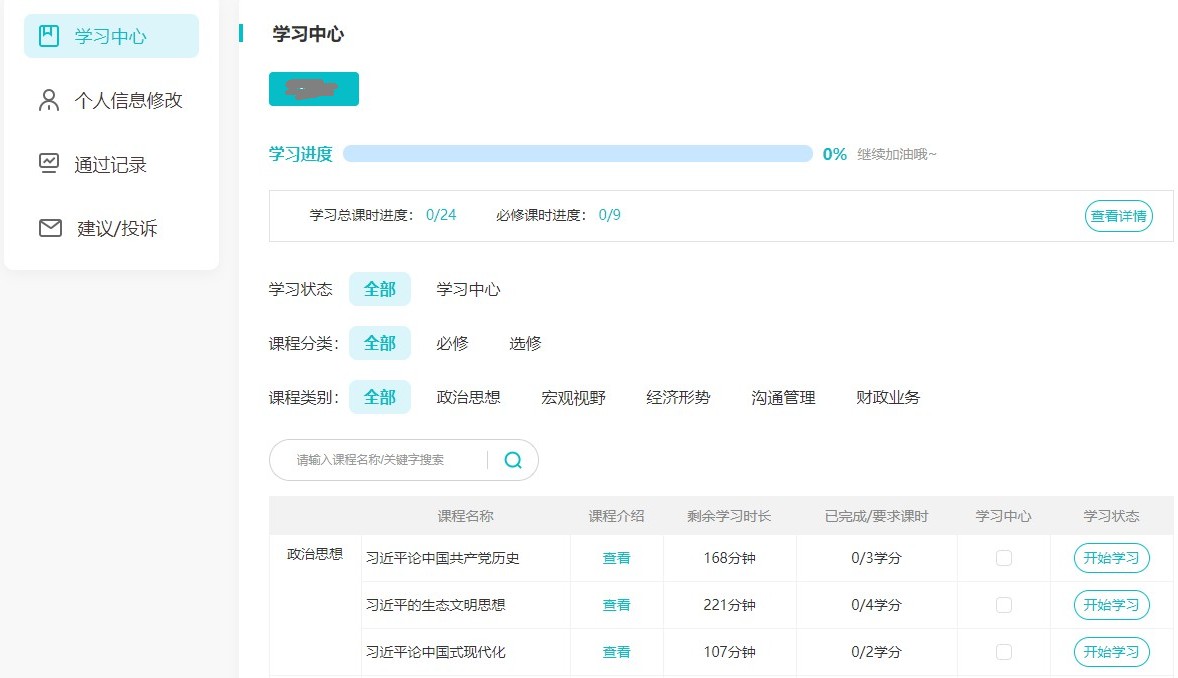Tick the checkbox for 习近平论中国共产党历史
Image resolution: width=1178 pixels, height=678 pixels.
pyautogui.click(x=1003, y=558)
